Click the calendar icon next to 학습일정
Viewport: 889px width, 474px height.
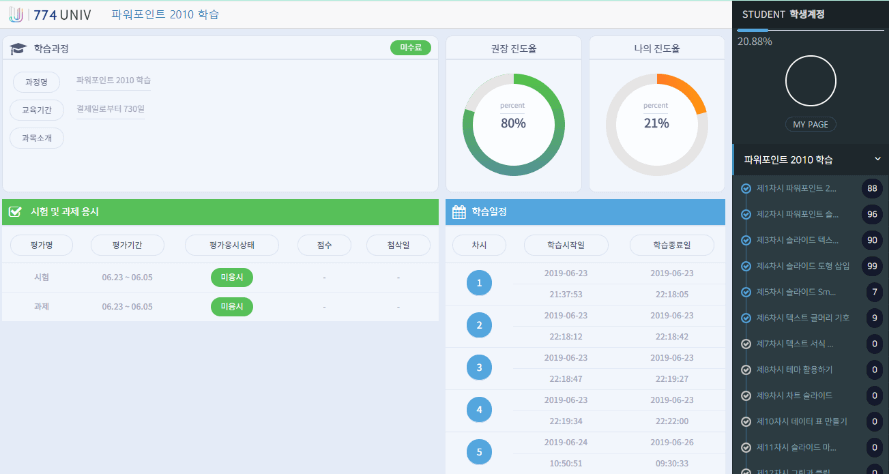point(459,212)
